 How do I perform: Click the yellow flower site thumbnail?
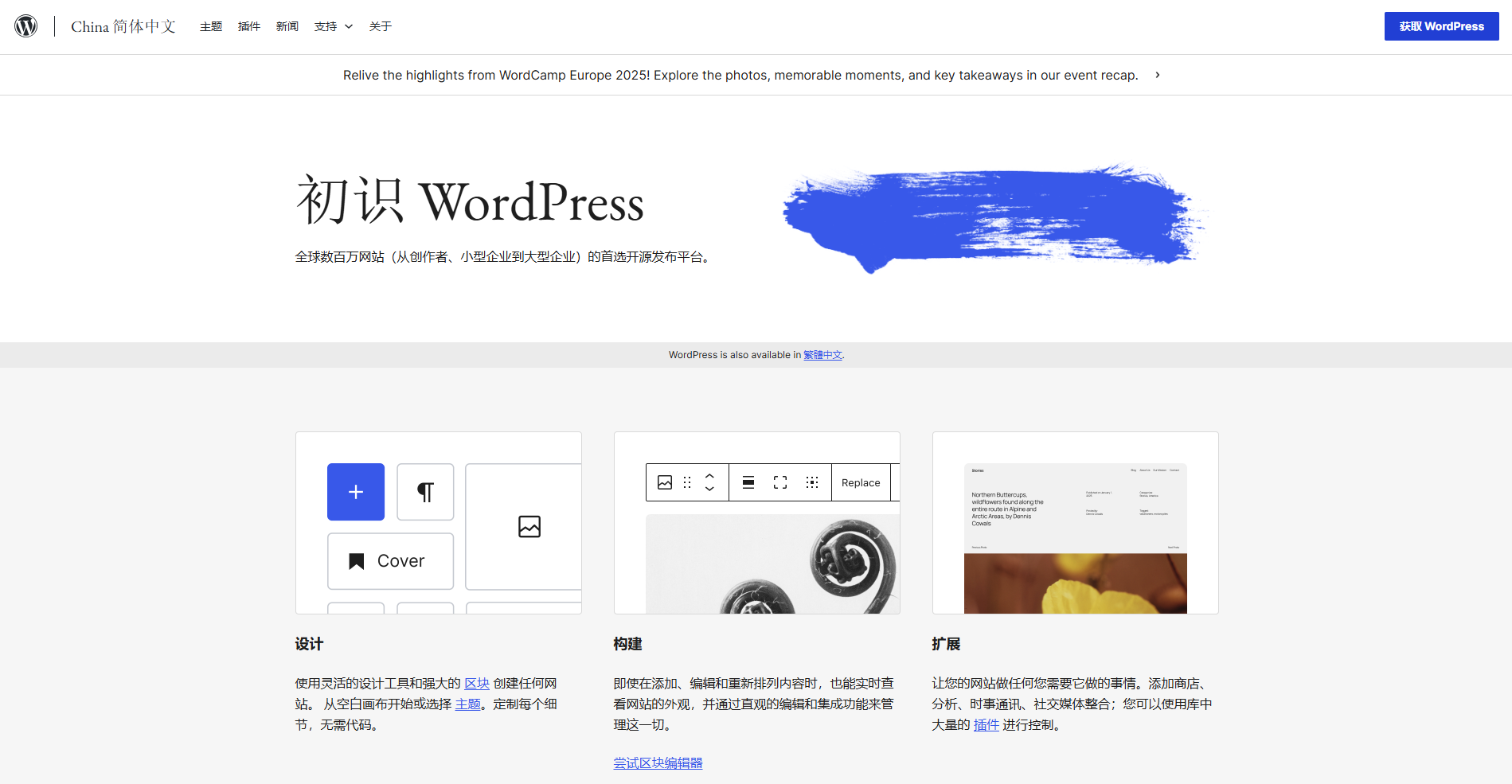[1075, 583]
